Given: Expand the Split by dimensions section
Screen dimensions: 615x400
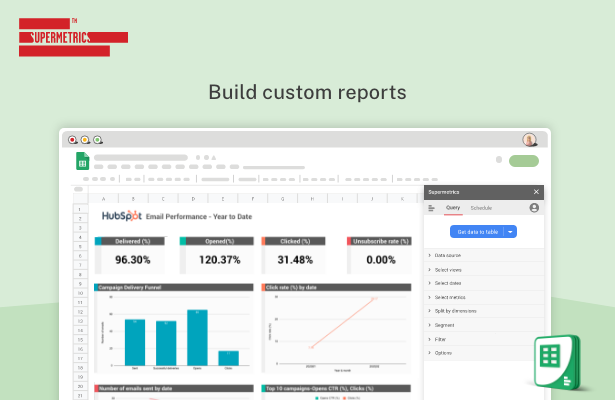Looking at the screenshot, I should tap(484, 311).
